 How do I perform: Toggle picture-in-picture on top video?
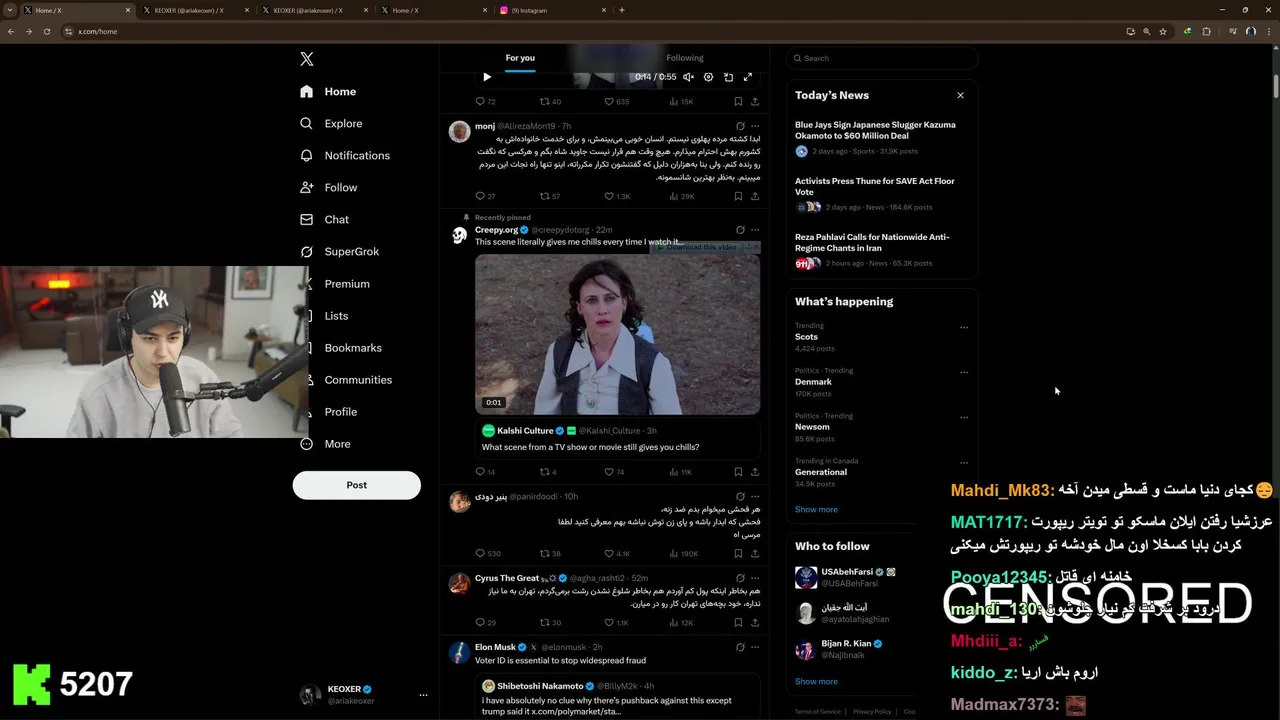click(728, 77)
